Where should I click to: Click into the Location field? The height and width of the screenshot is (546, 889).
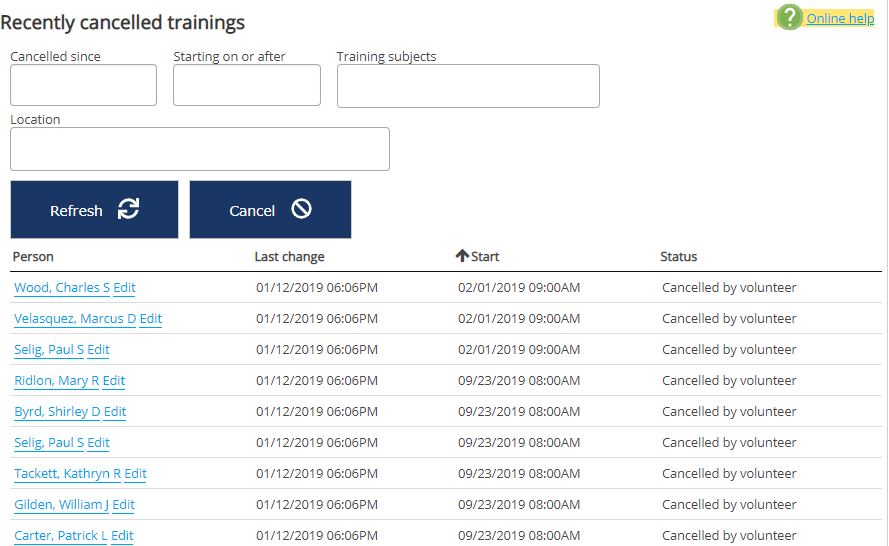coord(199,149)
